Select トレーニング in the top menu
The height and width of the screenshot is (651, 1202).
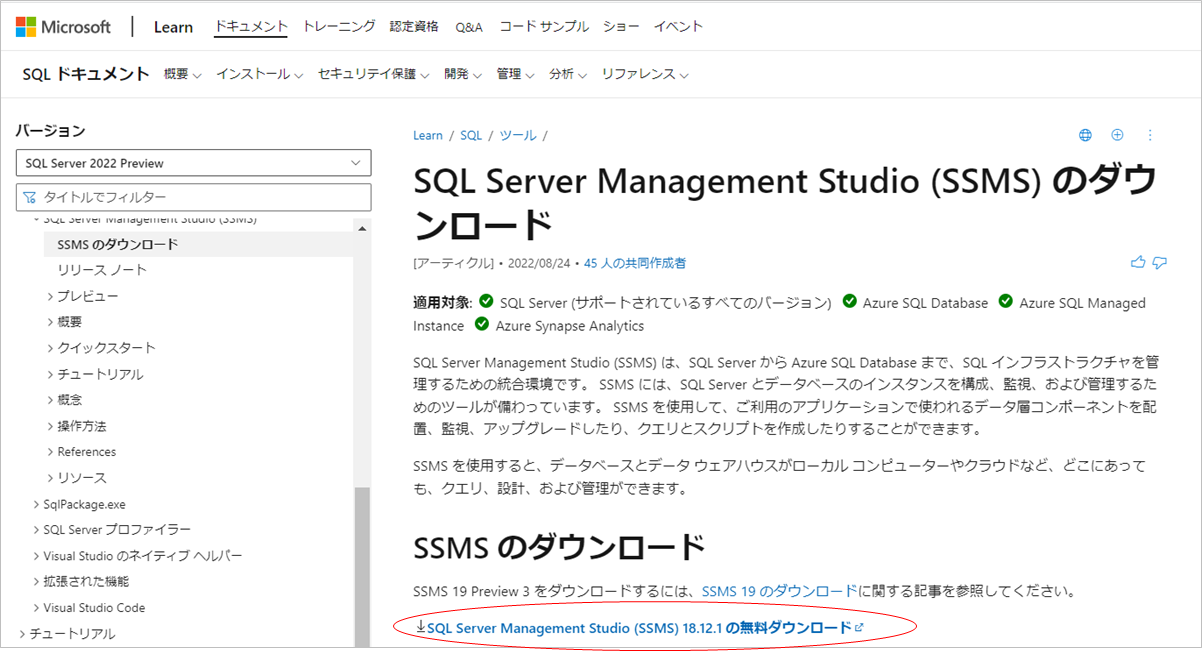(337, 26)
